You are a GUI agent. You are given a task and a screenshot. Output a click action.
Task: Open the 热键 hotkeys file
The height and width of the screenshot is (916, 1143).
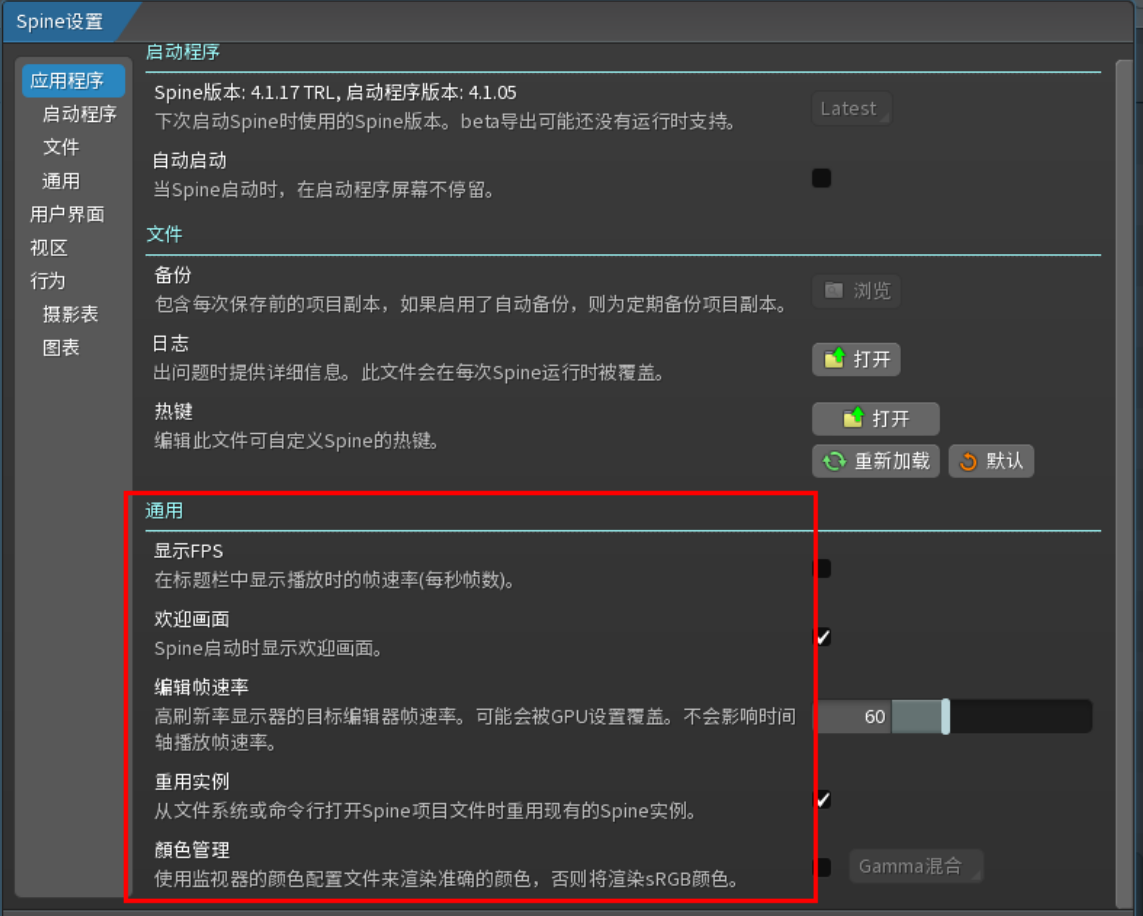pyautogui.click(x=875, y=418)
